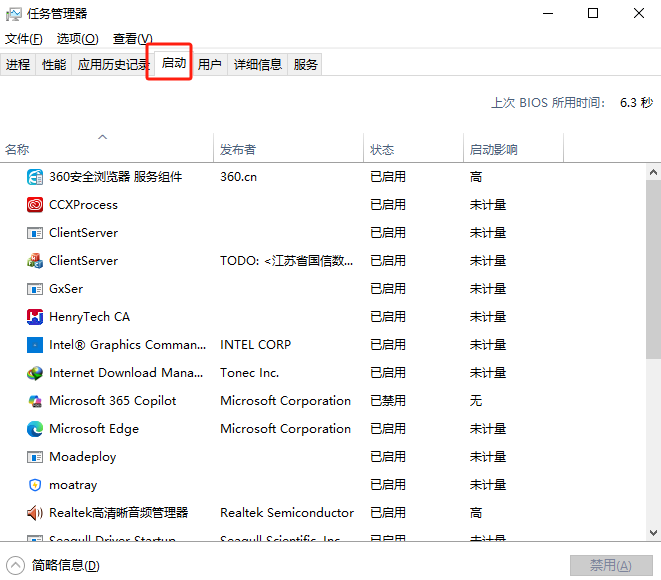
Task: Click the Realtek Semiconductor publisher cell
Action: (287, 513)
